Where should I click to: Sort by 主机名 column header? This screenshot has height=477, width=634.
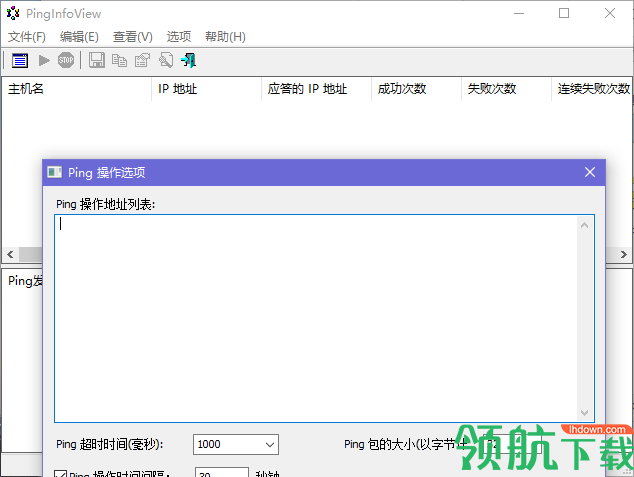point(77,89)
